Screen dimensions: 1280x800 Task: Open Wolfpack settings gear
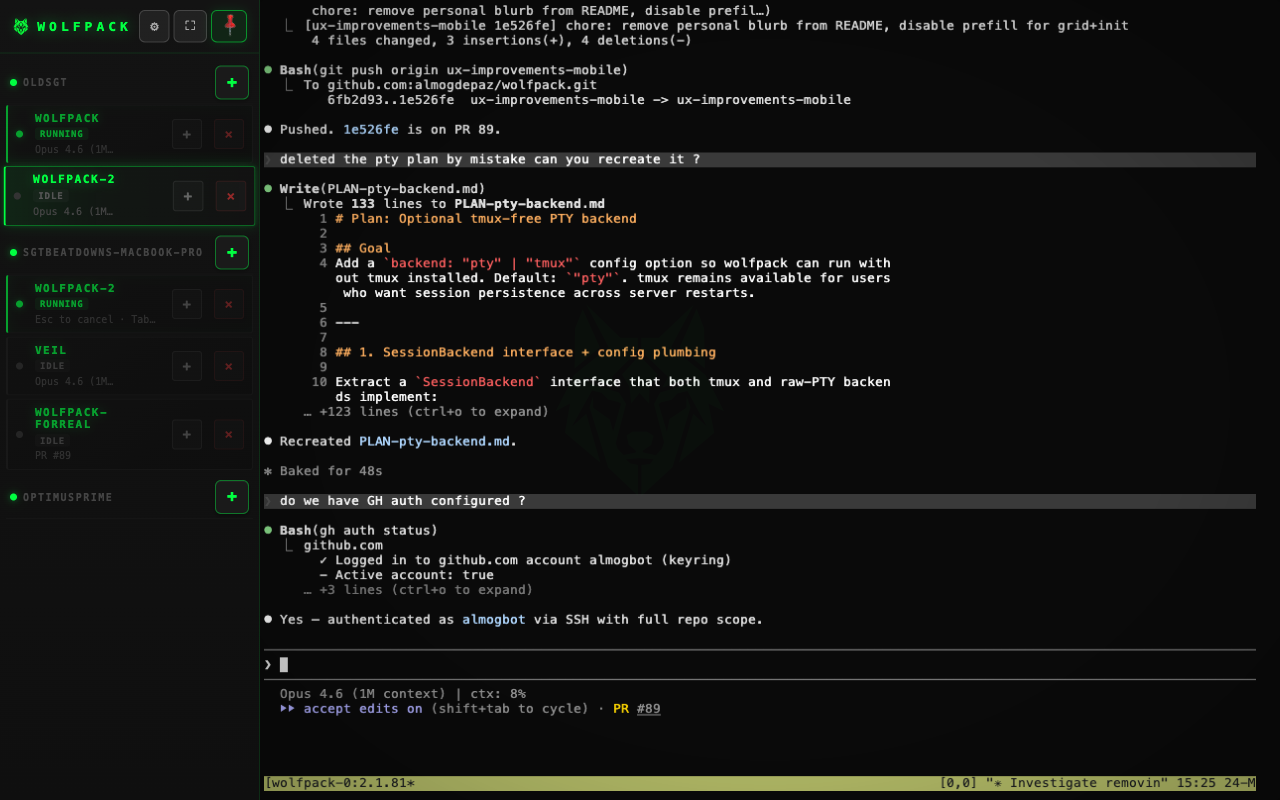154,26
